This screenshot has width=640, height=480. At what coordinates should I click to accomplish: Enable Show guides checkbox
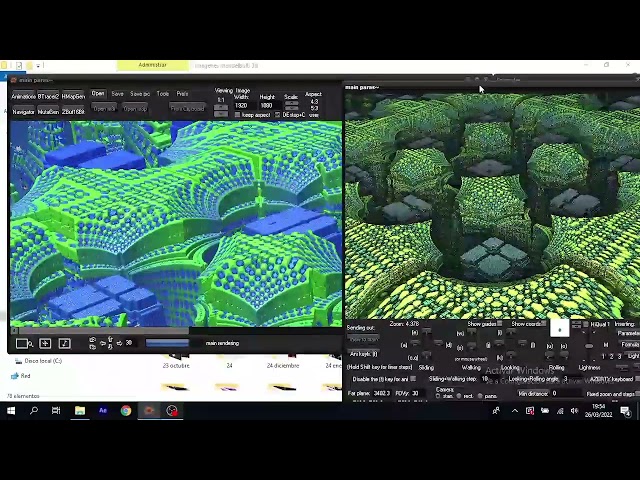[x=500, y=323]
